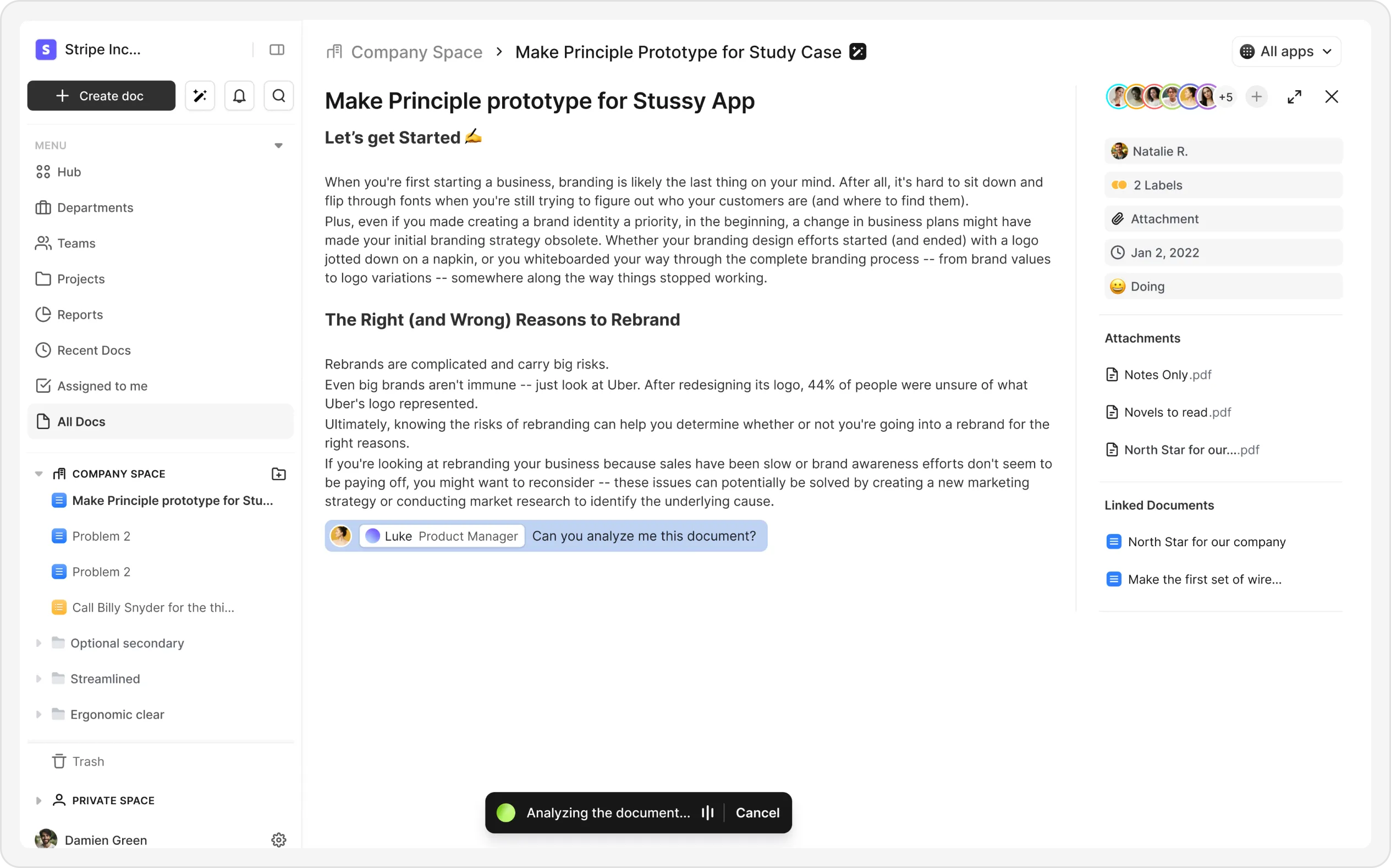Click edit icon beside breadcrumb title
The image size is (1391, 868).
(x=857, y=52)
